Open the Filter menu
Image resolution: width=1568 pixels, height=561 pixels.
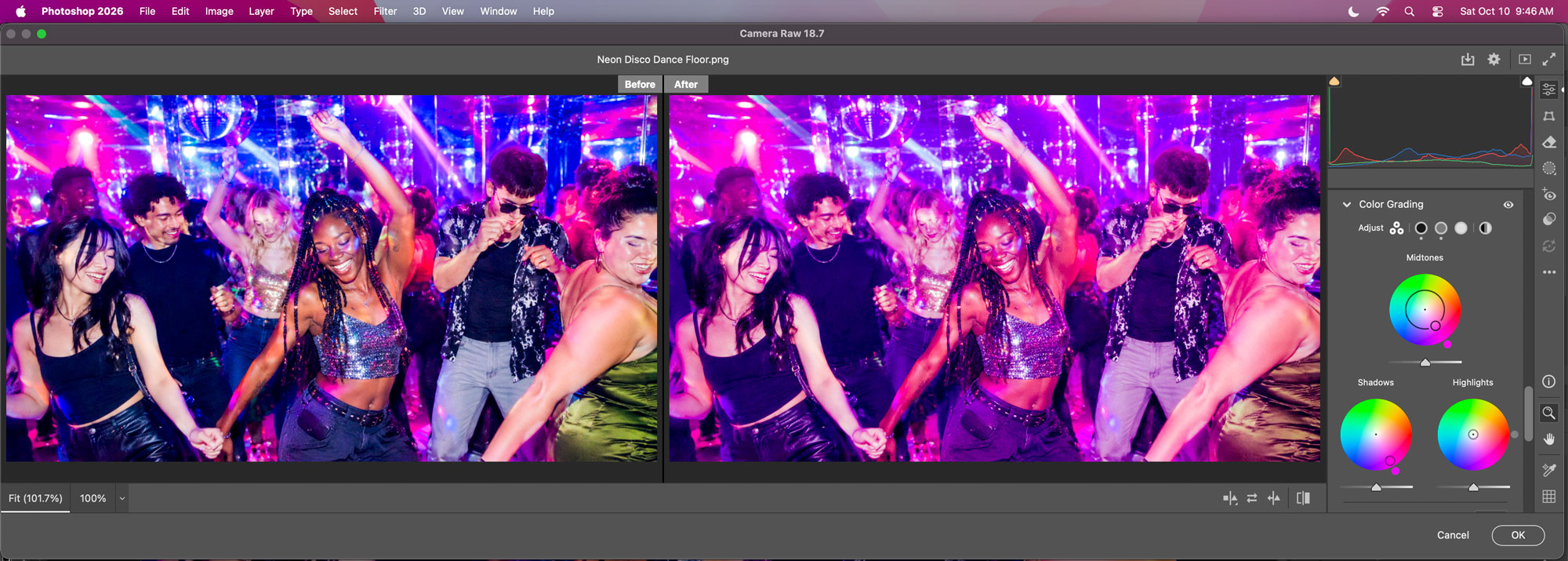click(x=385, y=11)
